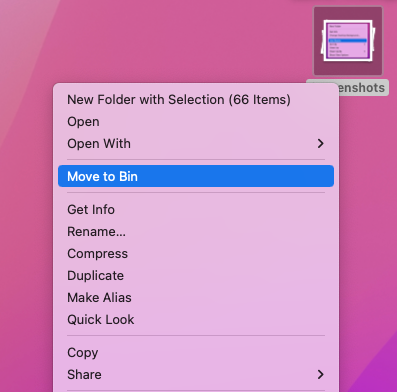Choose New Folder with Selection (66 Items)
Viewport: 397px width, 392px height.
(196, 100)
